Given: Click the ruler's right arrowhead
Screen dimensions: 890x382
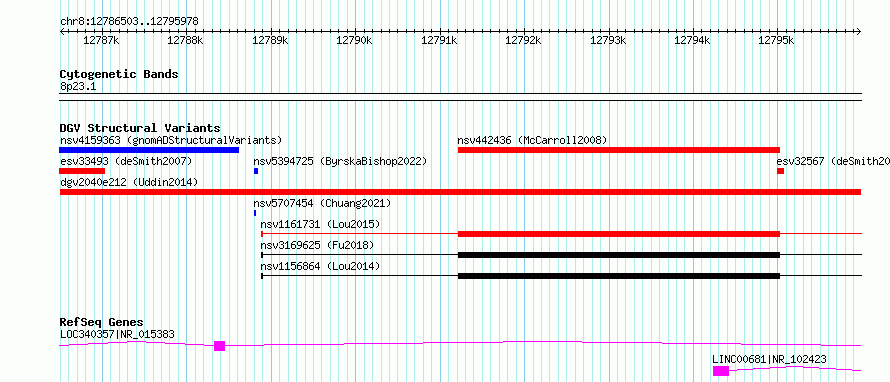Looking at the screenshot, I should [x=859, y=31].
